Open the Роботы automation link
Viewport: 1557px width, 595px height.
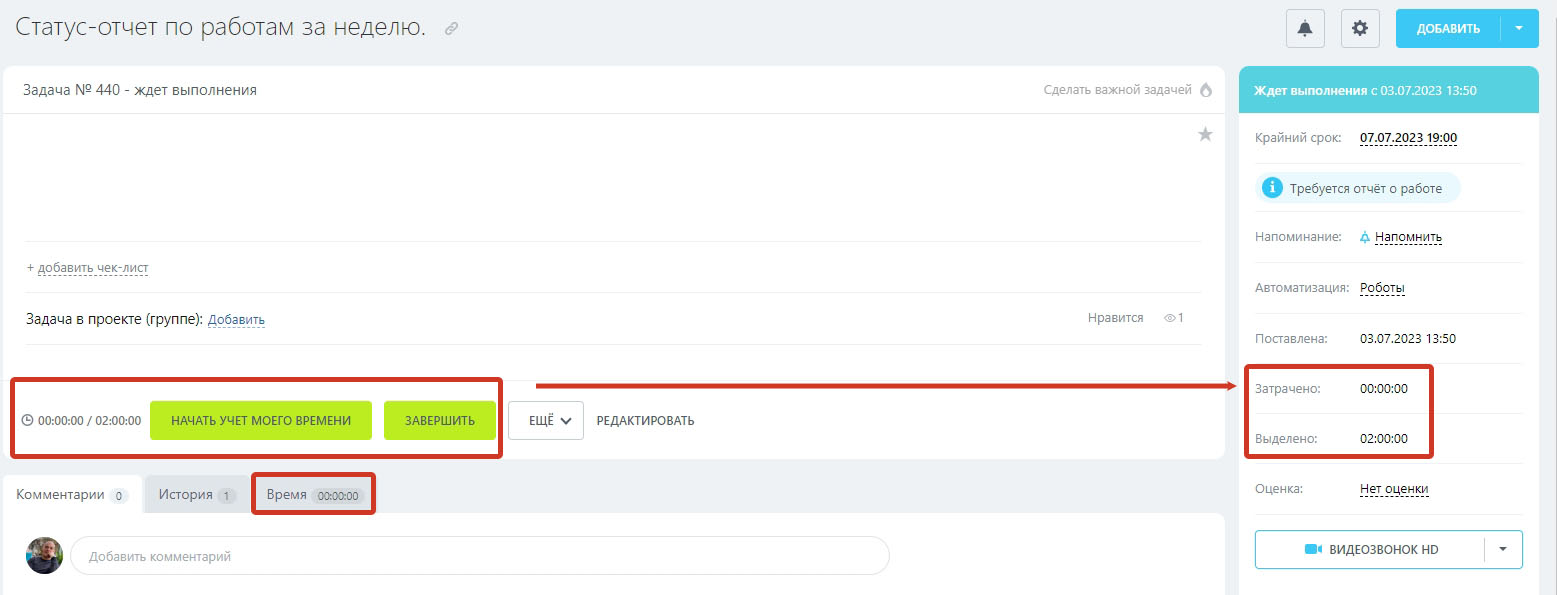[x=1382, y=288]
